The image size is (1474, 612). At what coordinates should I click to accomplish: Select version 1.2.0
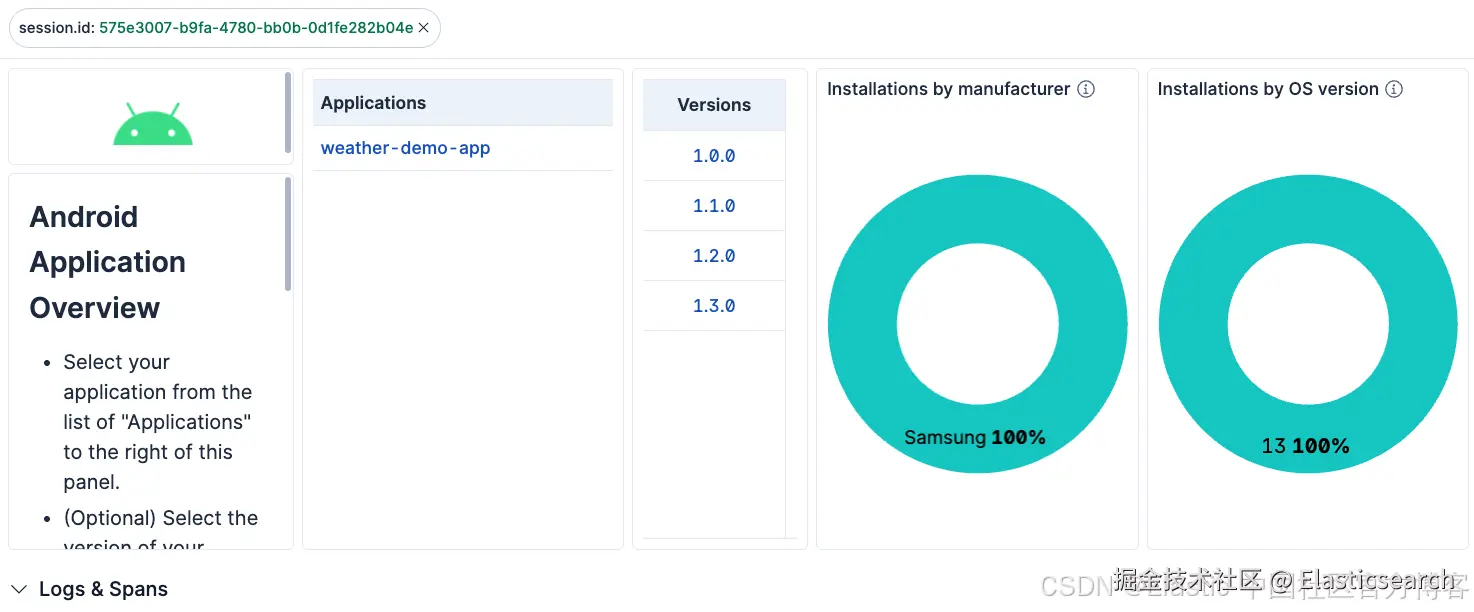click(714, 256)
